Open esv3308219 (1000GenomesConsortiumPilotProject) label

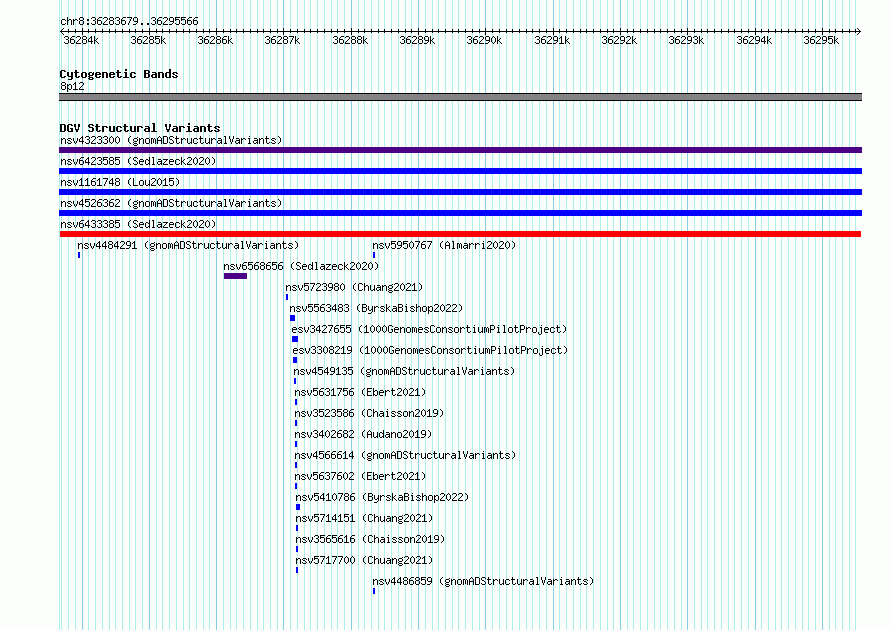(430, 350)
